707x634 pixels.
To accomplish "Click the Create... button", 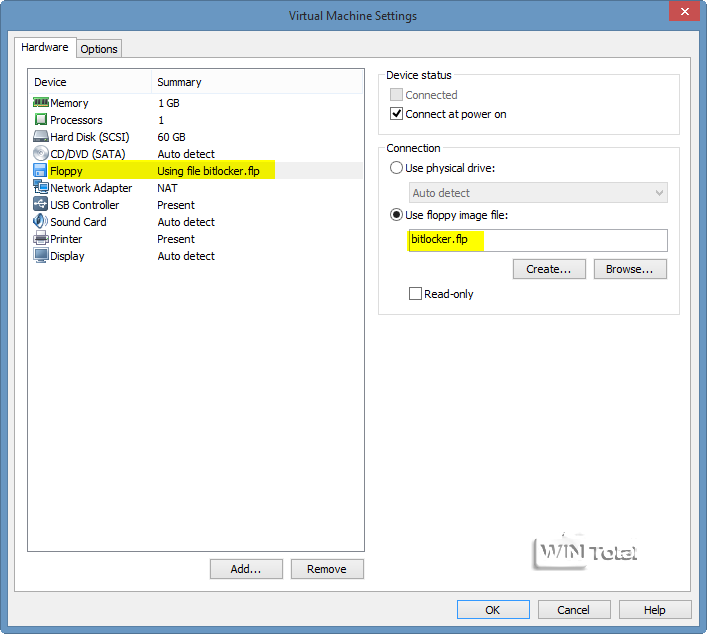I will pos(549,269).
